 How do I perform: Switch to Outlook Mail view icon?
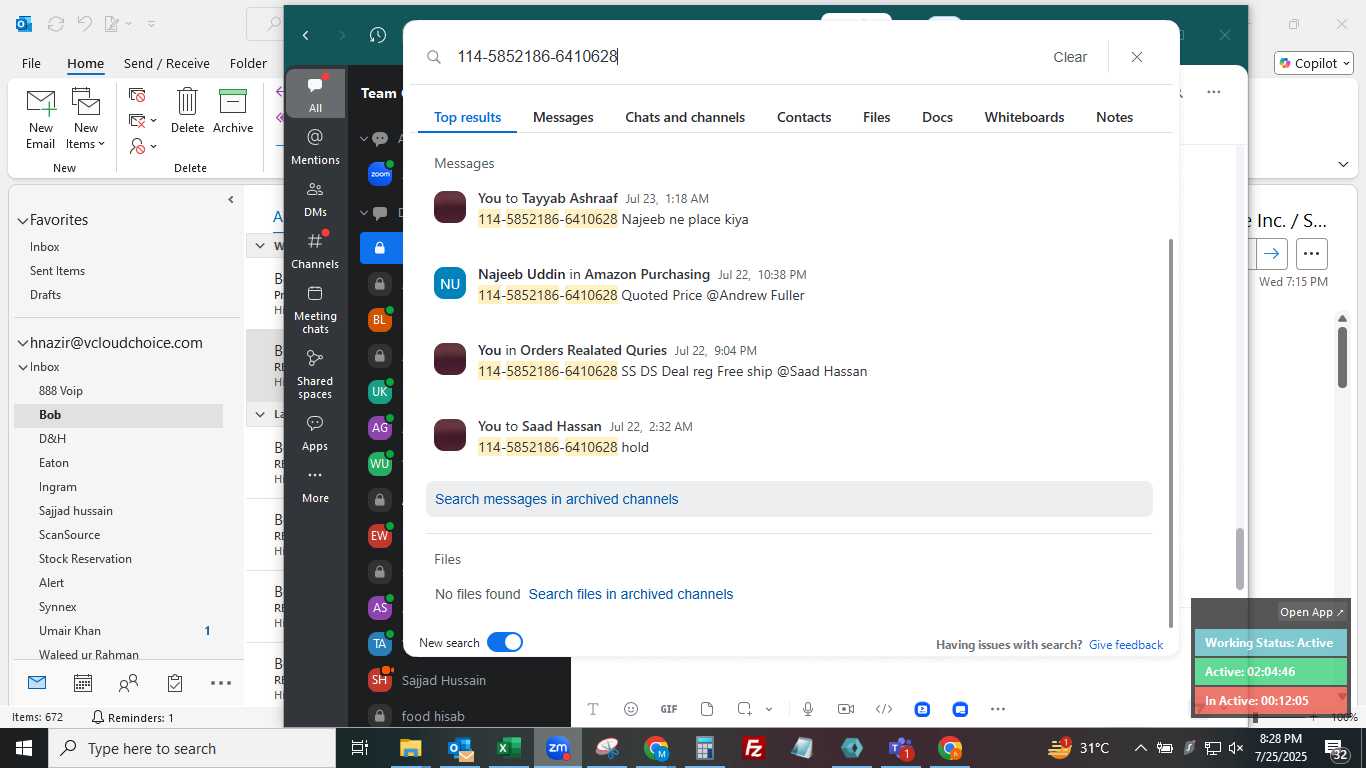pyautogui.click(x=37, y=683)
